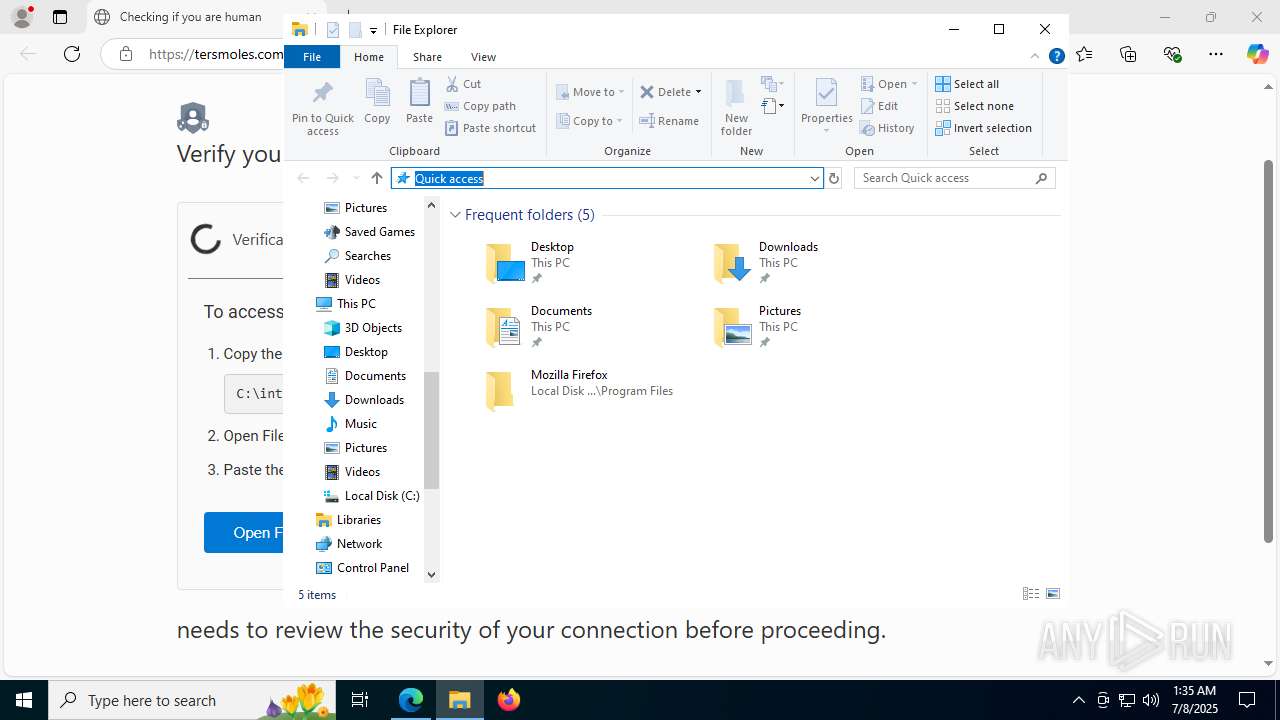This screenshot has width=1280, height=720.
Task: Click Pin to Quick access icon
Action: (x=322, y=108)
